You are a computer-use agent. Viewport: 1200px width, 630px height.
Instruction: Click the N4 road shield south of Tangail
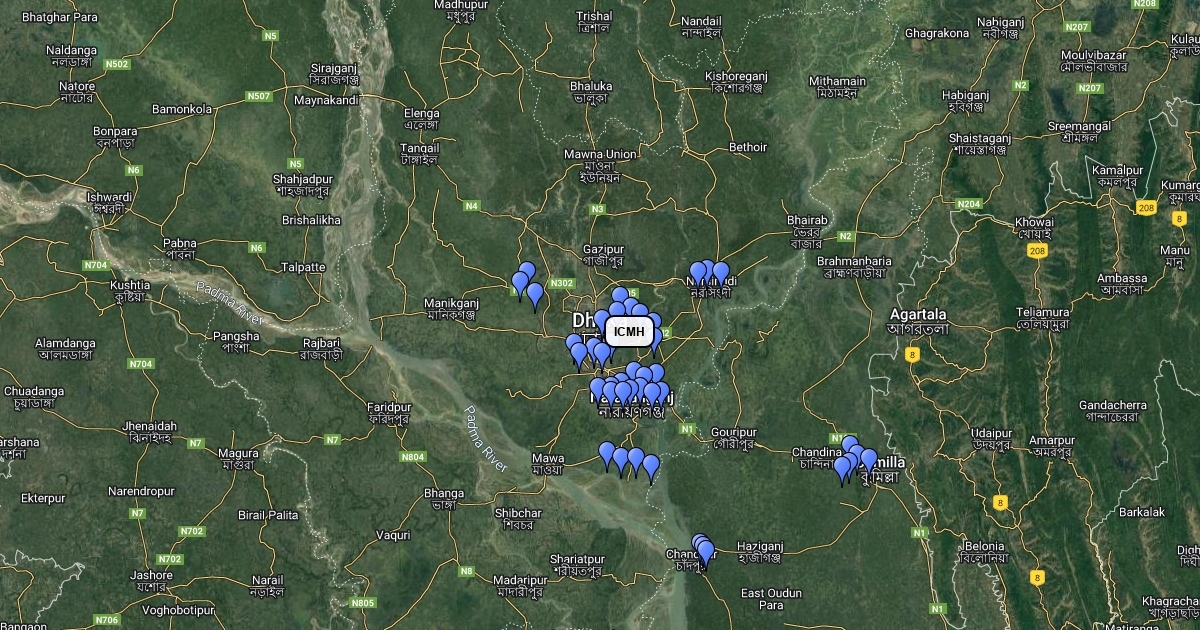tap(472, 206)
